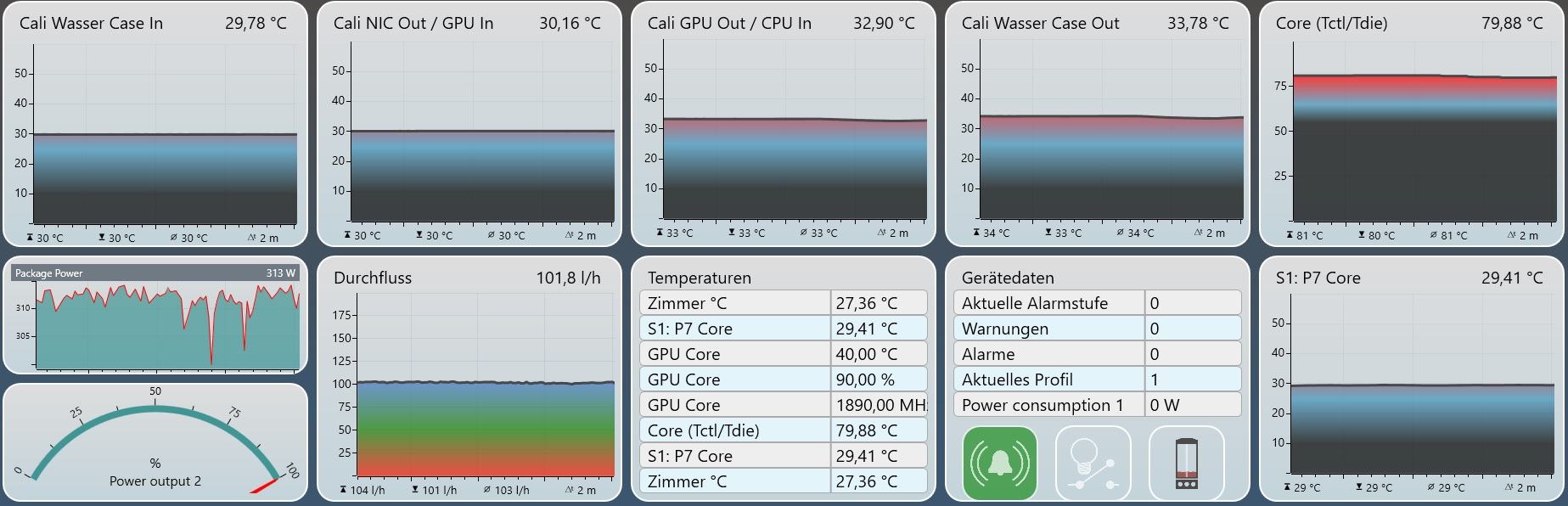Click the Gerätedaten panel heading
Viewport: 1568px width, 506px height.
pos(1008,278)
